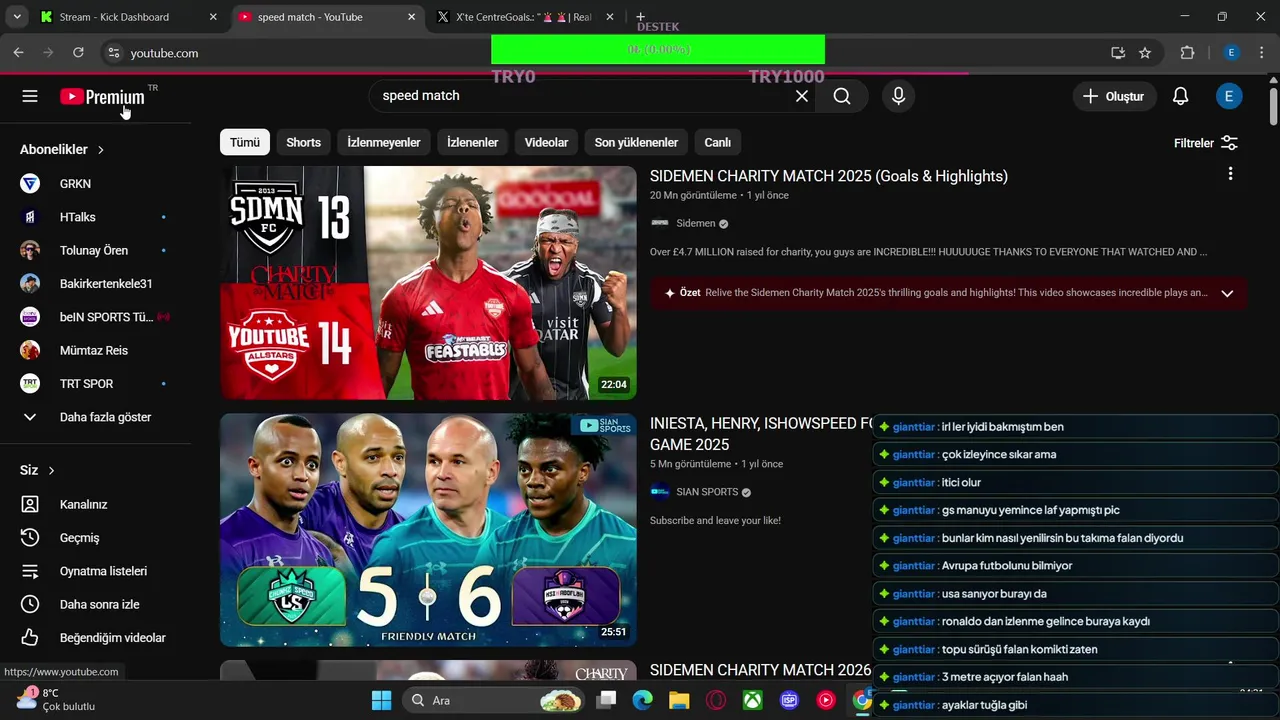This screenshot has height=720, width=1280.
Task: Click the magnifier search button
Action: click(842, 96)
